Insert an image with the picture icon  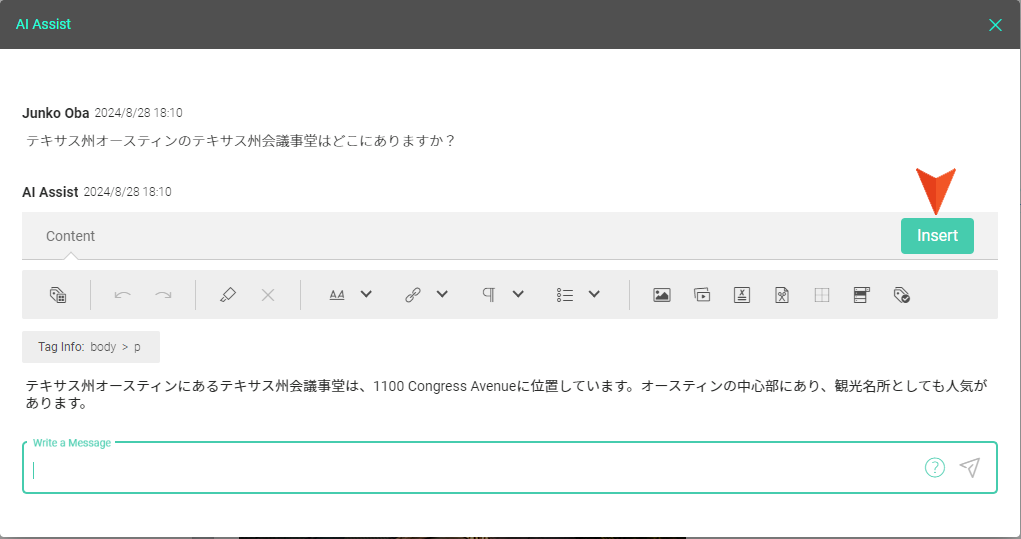point(662,295)
